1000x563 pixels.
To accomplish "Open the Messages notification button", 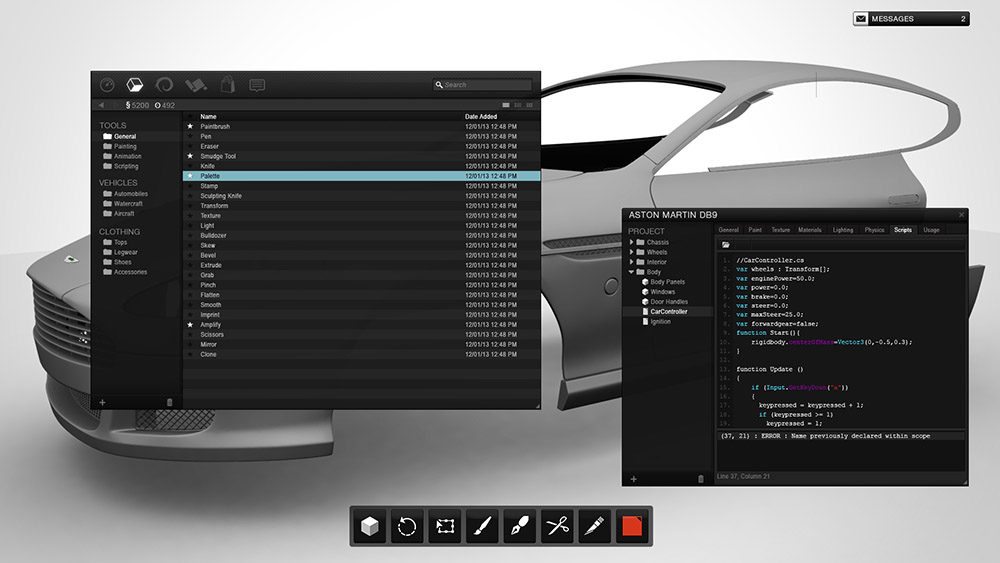I will pyautogui.click(x=910, y=18).
